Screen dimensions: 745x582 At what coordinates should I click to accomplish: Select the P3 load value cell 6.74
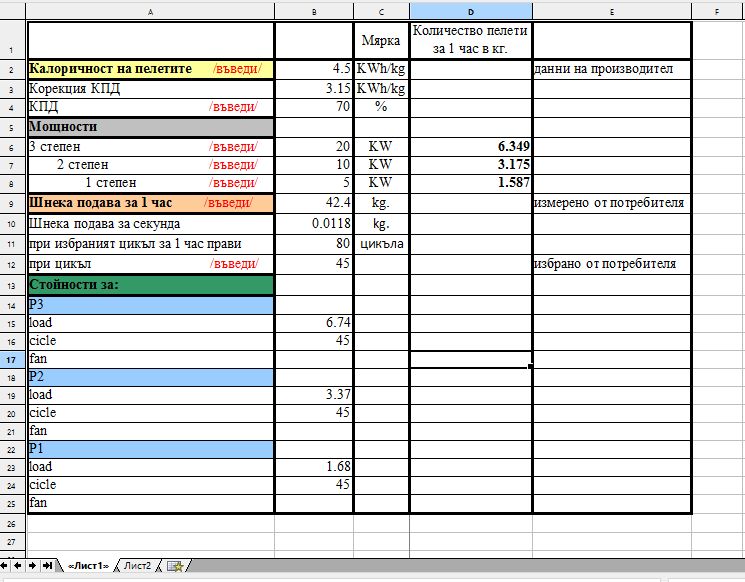click(314, 323)
